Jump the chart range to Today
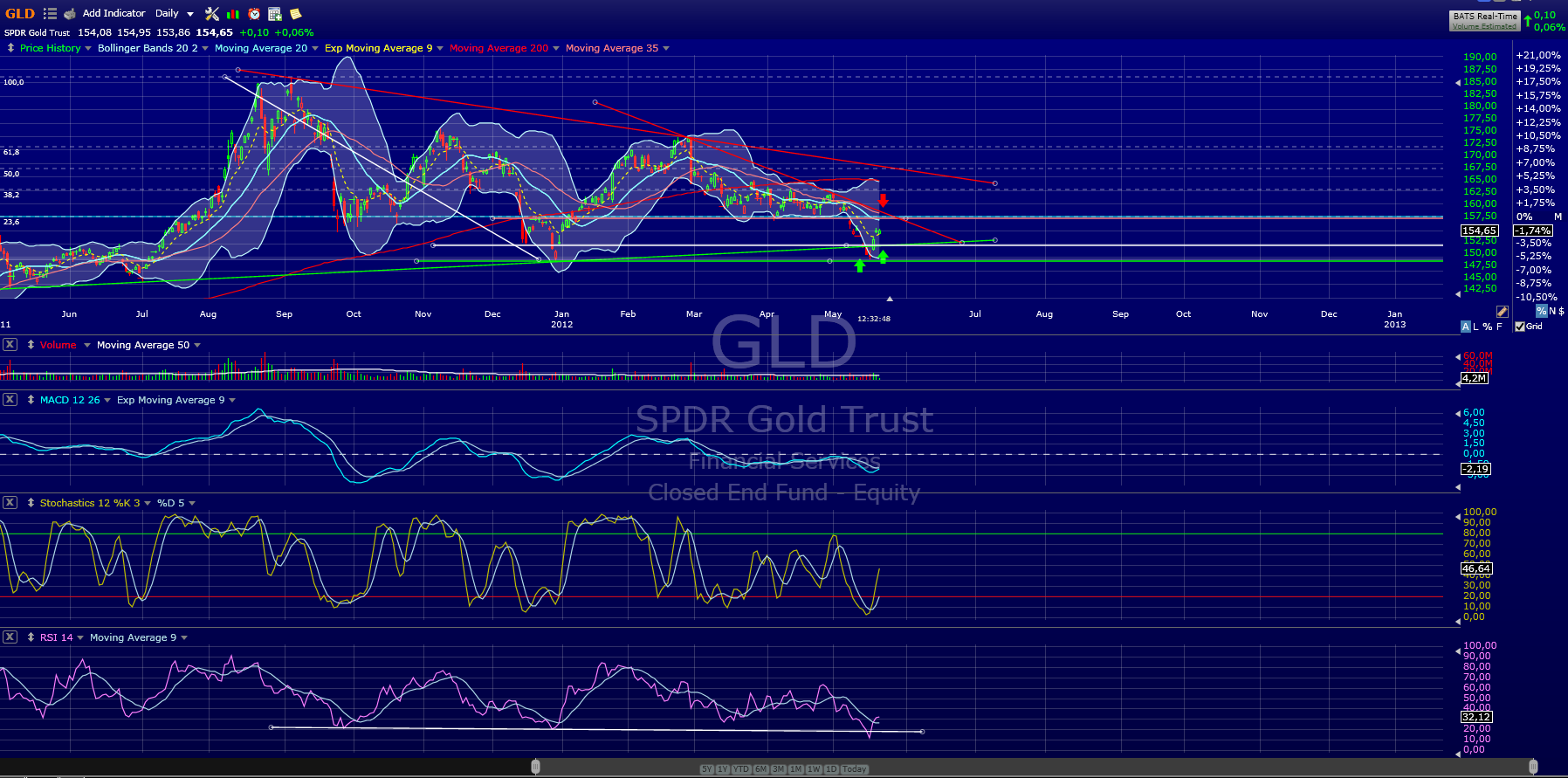Image resolution: width=1568 pixels, height=778 pixels. coord(855,769)
